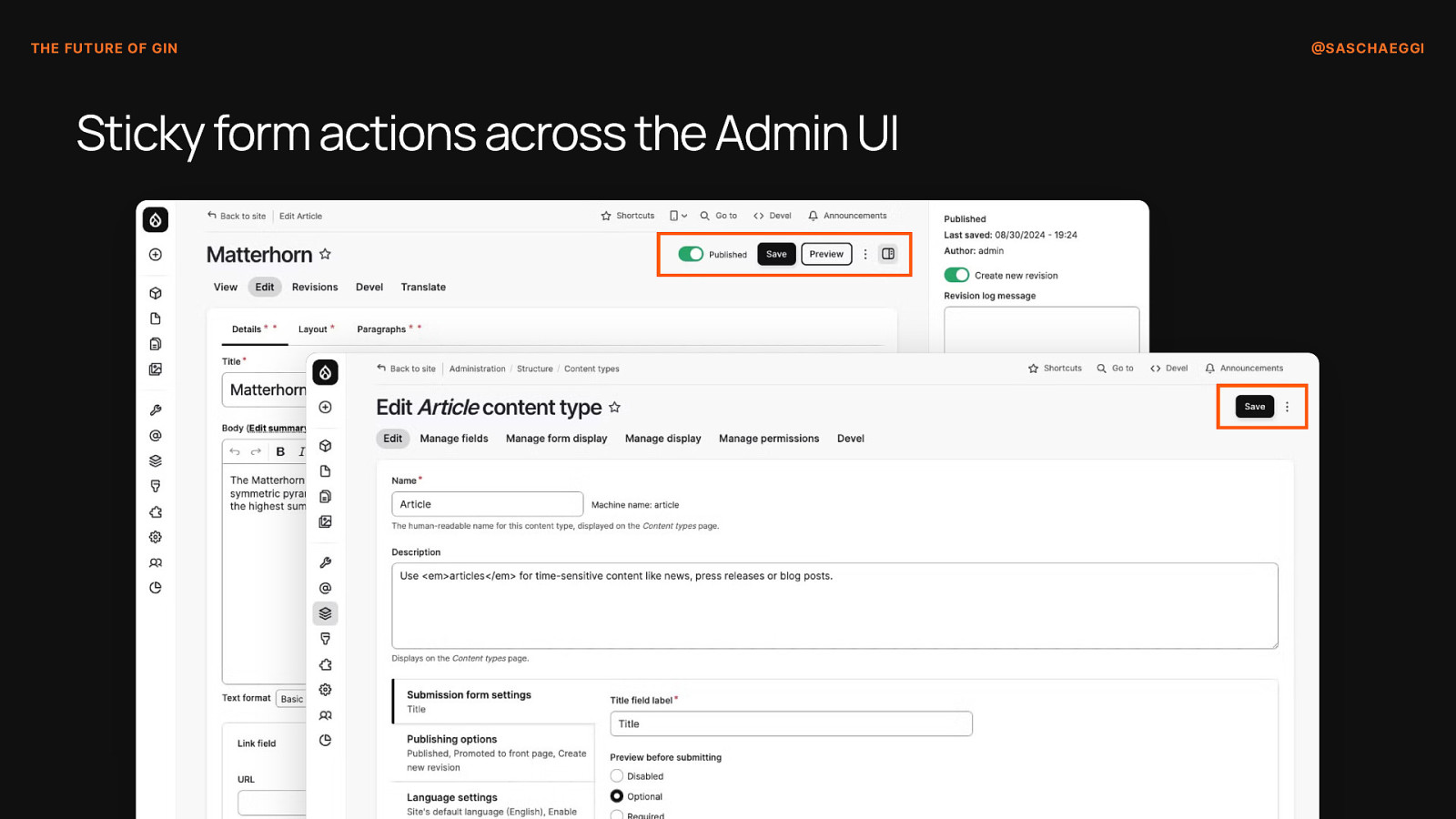Open the wrench configuration icon in the Matterhorn sidebar

pyautogui.click(x=156, y=410)
